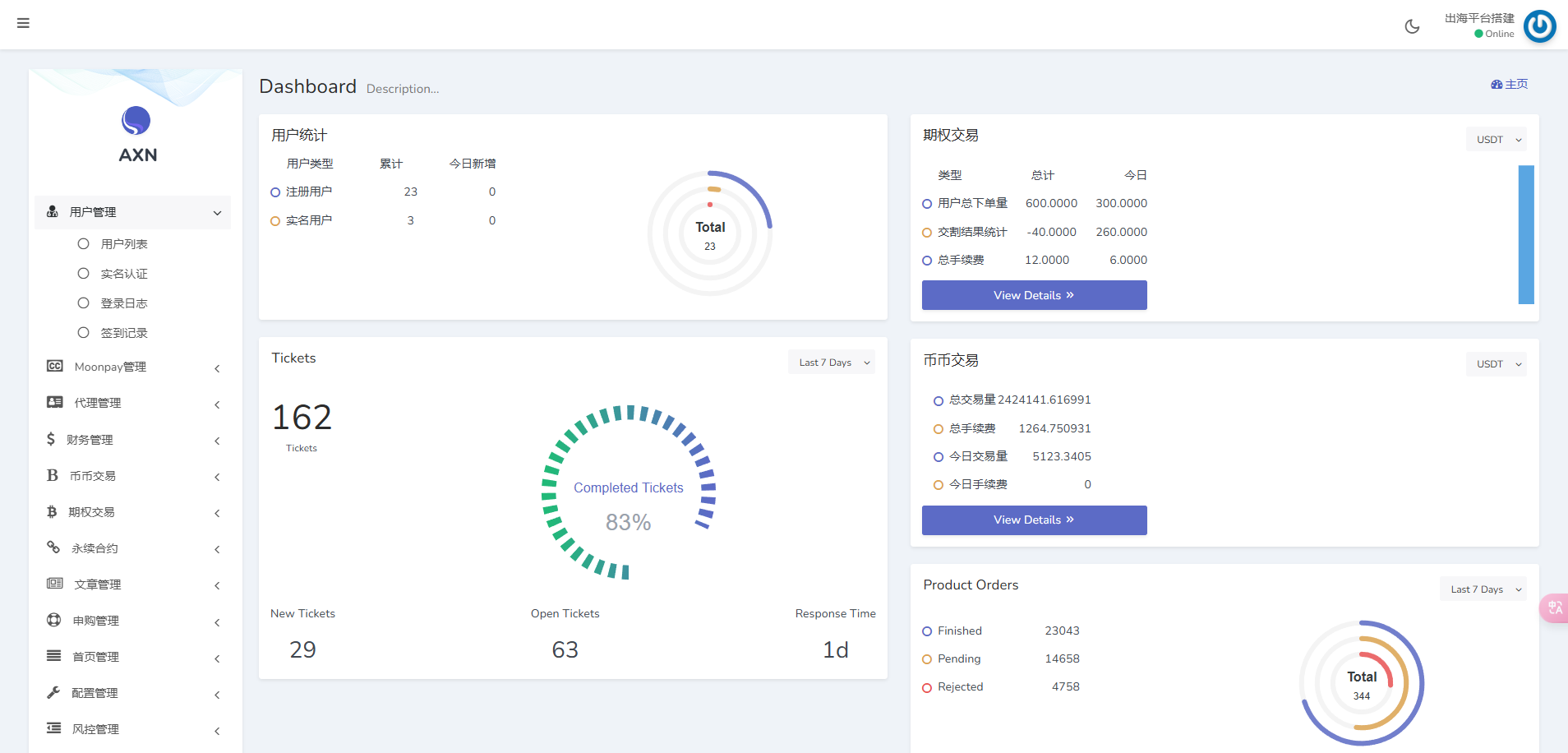The width and height of the screenshot is (1568, 753).
Task: Click the 配置管理 wrench icon
Action: pyautogui.click(x=53, y=692)
